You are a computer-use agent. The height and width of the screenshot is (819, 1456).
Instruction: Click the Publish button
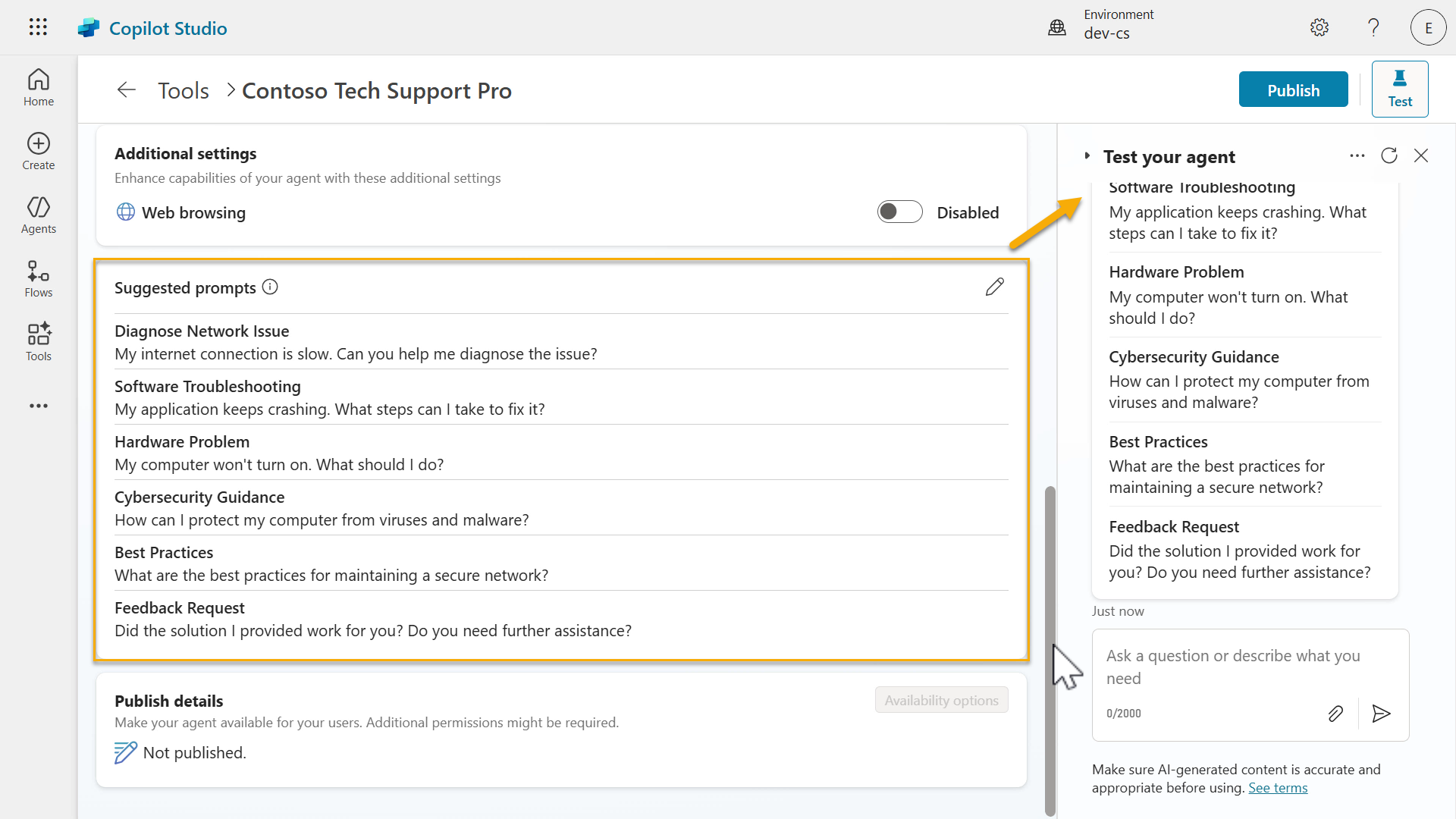[x=1293, y=90]
